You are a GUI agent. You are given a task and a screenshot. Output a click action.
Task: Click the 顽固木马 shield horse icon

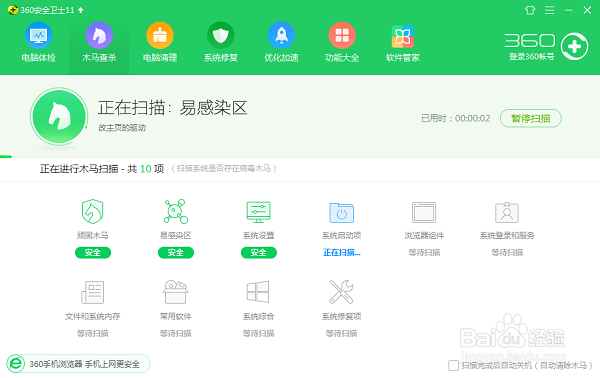(93, 212)
